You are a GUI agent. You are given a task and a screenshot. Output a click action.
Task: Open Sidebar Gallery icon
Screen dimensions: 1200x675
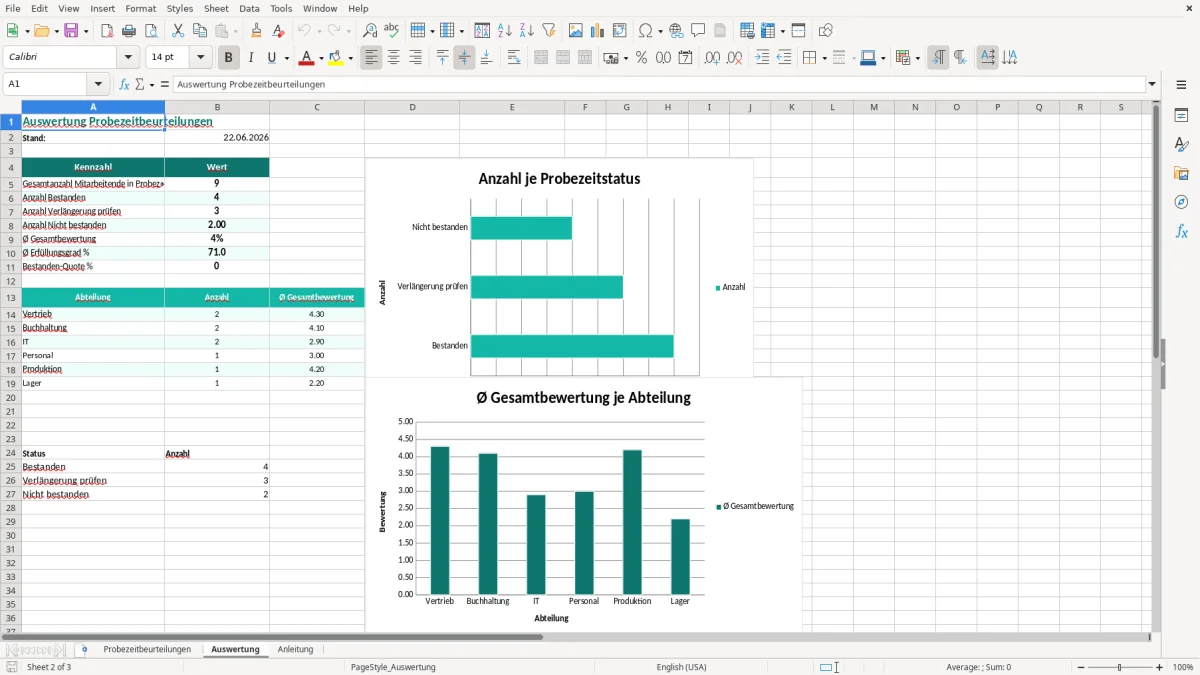coord(1181,173)
